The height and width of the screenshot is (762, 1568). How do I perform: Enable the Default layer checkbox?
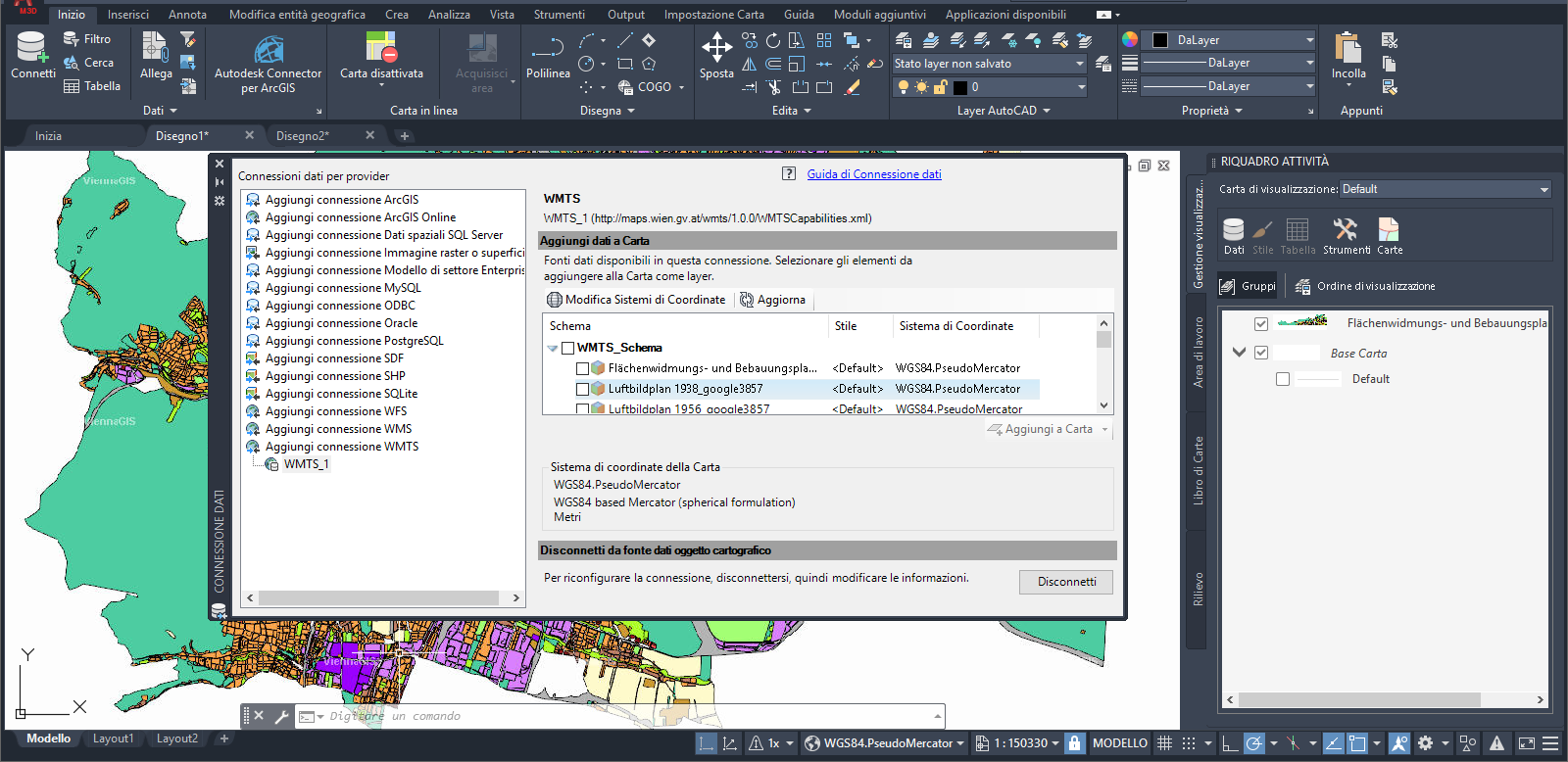[x=1283, y=379]
